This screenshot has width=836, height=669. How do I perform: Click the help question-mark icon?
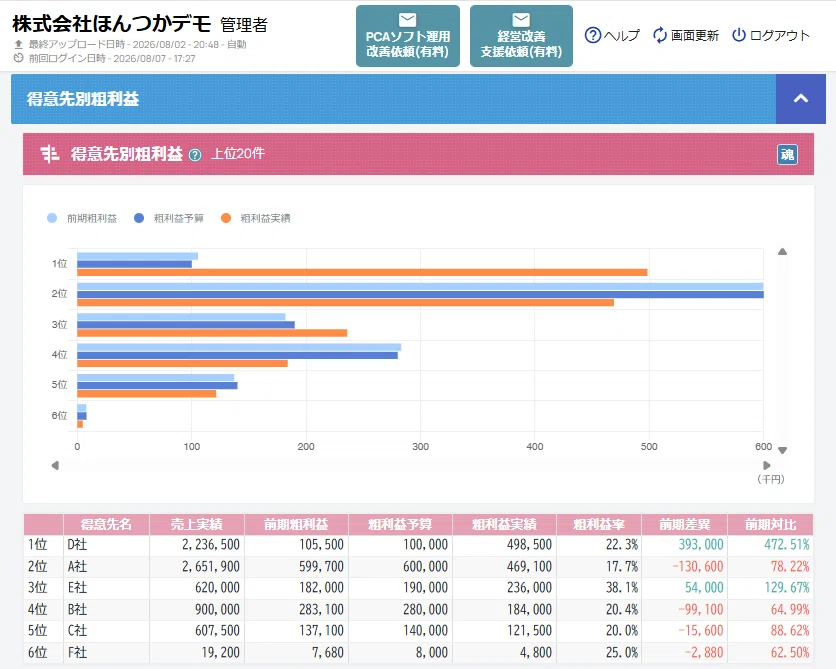[592, 36]
